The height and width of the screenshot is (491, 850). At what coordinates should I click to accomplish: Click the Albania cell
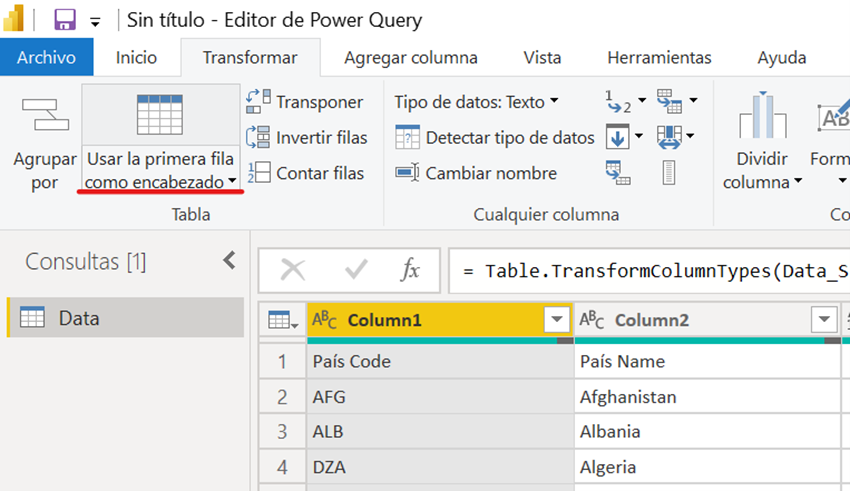(x=707, y=431)
